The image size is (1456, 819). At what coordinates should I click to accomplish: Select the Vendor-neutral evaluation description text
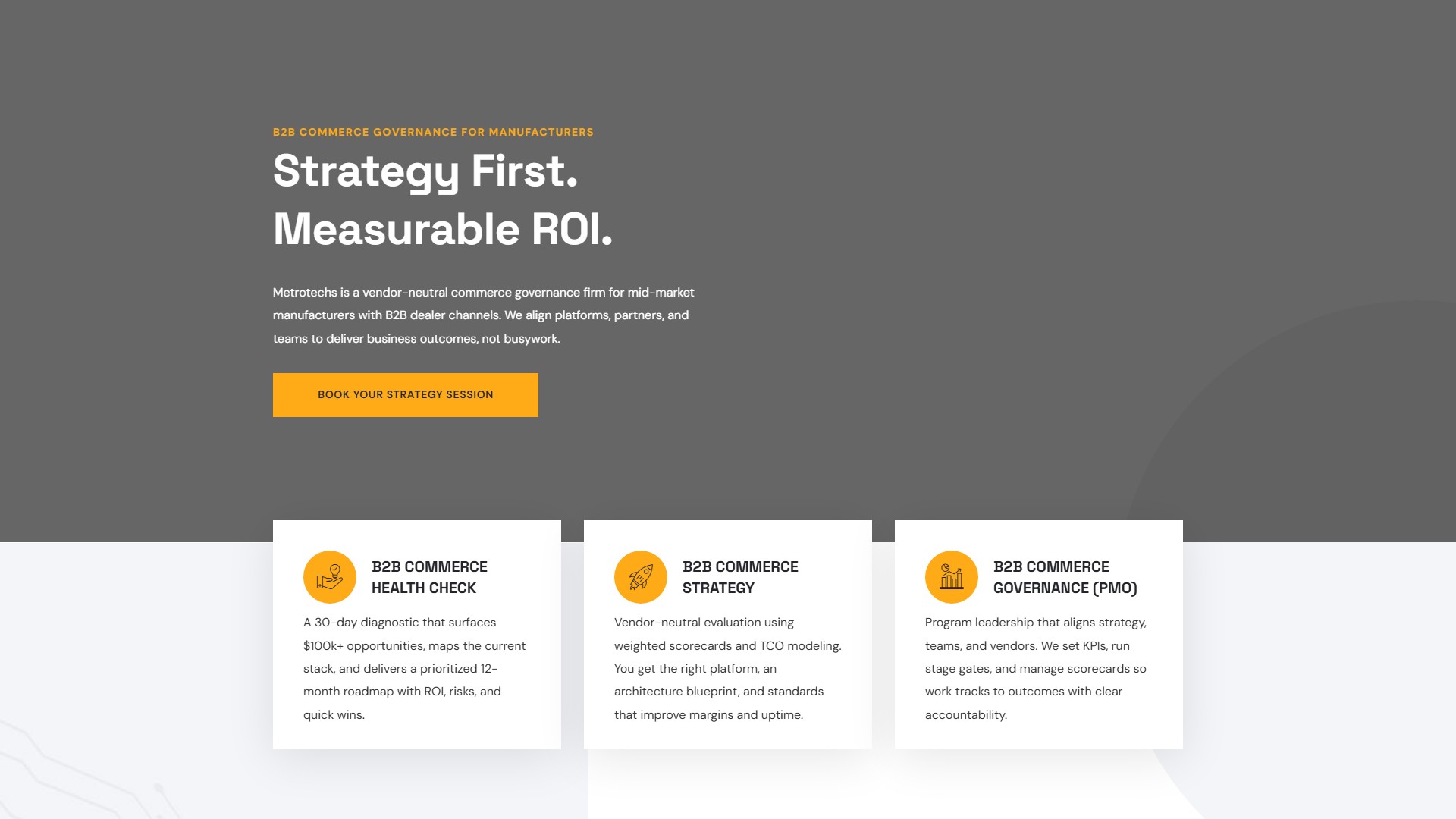pyautogui.click(x=727, y=668)
